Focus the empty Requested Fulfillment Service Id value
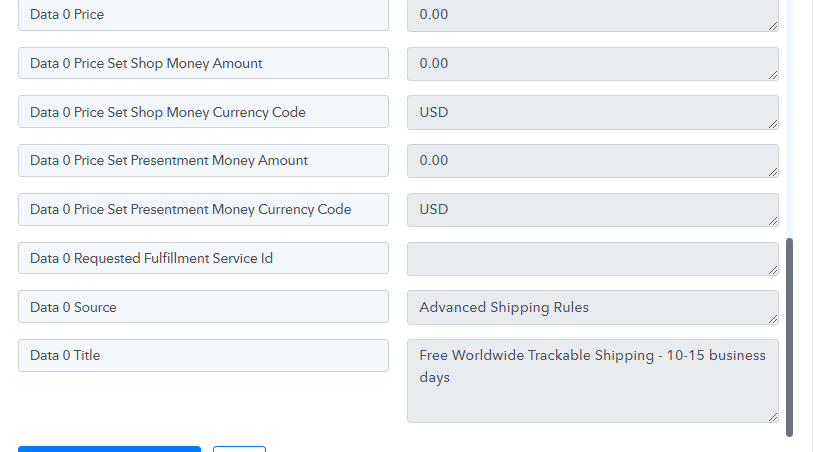This screenshot has width=813, height=452. pyautogui.click(x=593, y=259)
